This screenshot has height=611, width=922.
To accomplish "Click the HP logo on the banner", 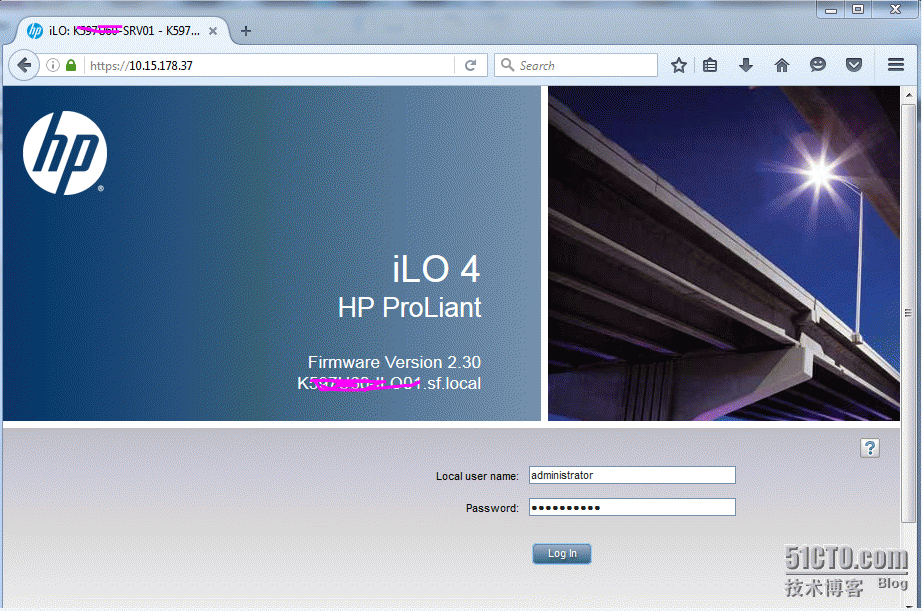I will pyautogui.click(x=65, y=153).
